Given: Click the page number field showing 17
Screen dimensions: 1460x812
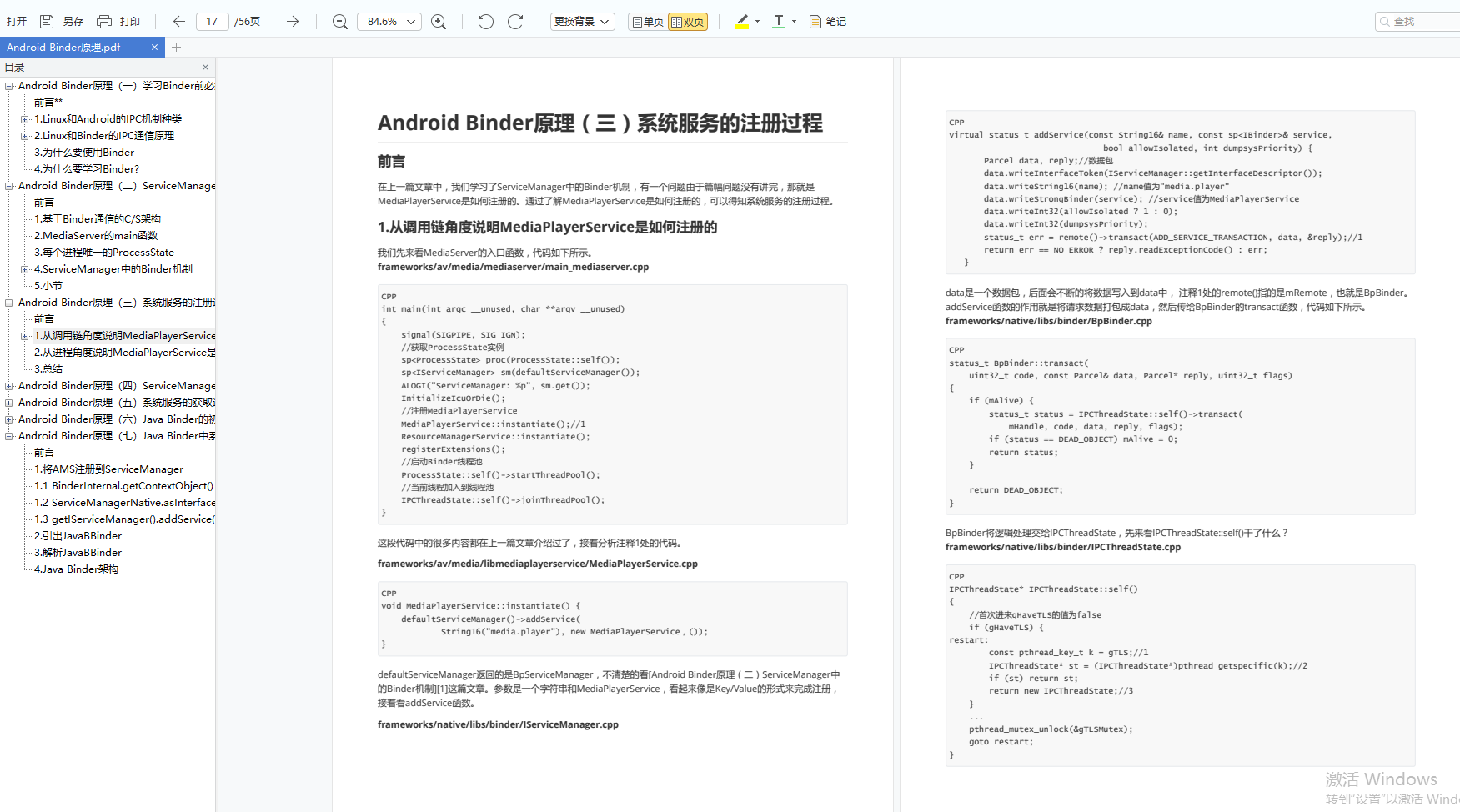Looking at the screenshot, I should pyautogui.click(x=213, y=22).
